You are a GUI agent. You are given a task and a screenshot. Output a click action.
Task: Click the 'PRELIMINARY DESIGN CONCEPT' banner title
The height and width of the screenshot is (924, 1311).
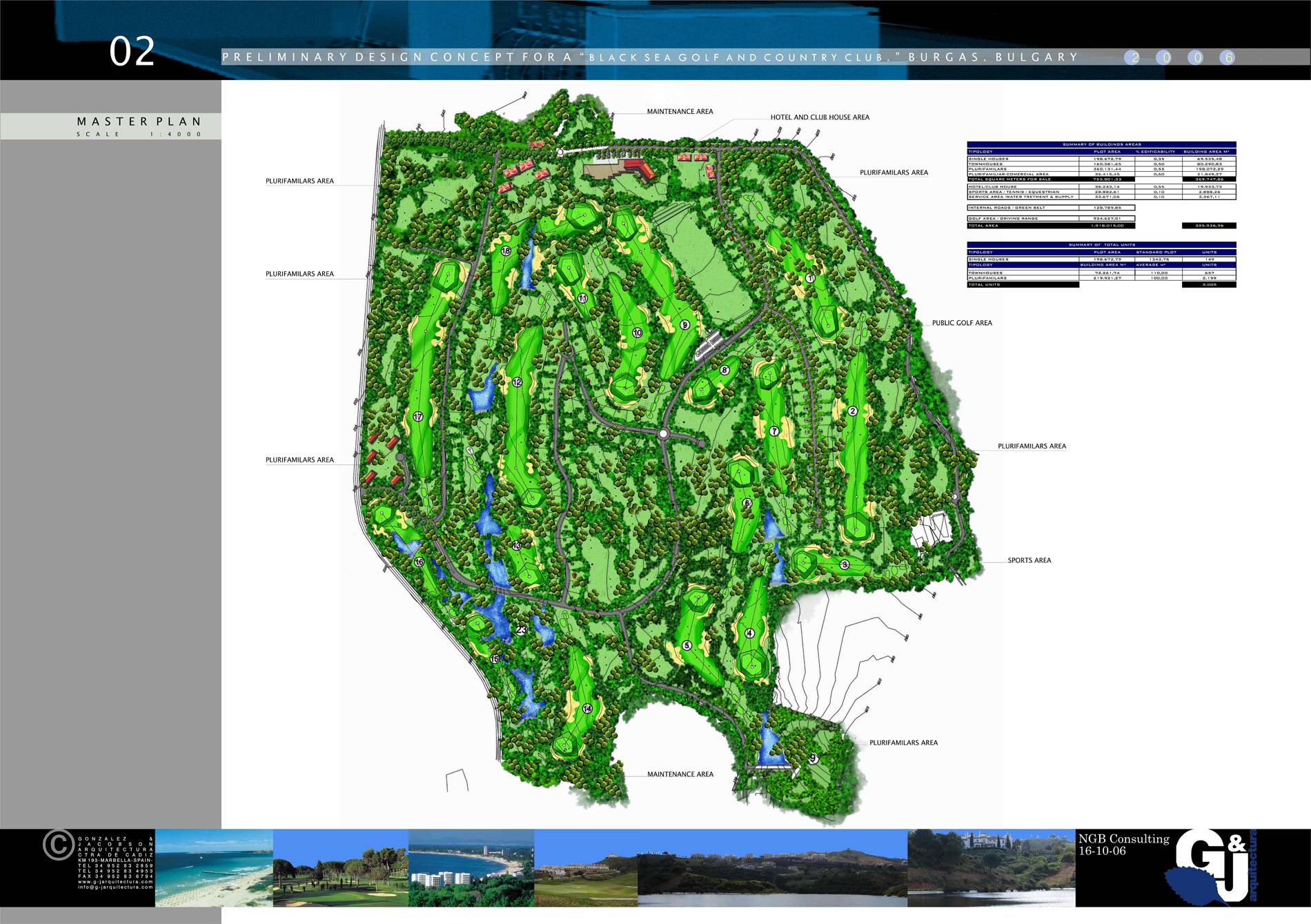(x=649, y=57)
